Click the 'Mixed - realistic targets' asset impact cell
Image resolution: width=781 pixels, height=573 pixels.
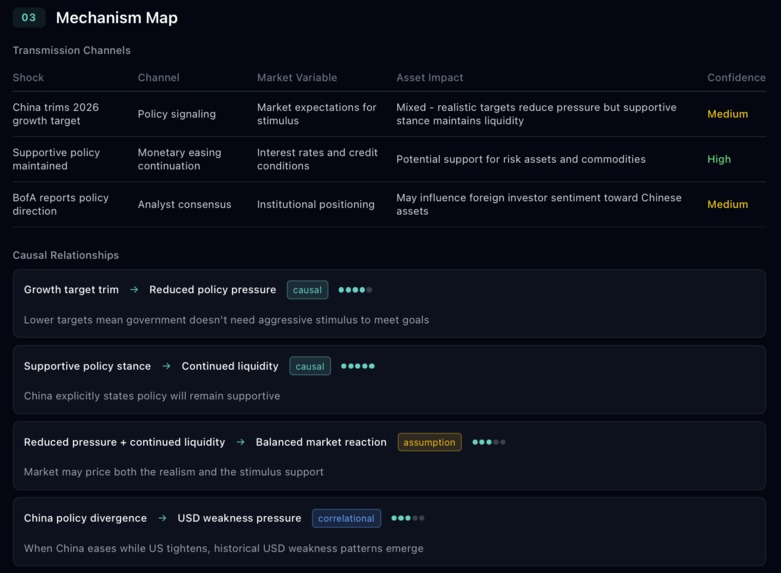[536, 114]
